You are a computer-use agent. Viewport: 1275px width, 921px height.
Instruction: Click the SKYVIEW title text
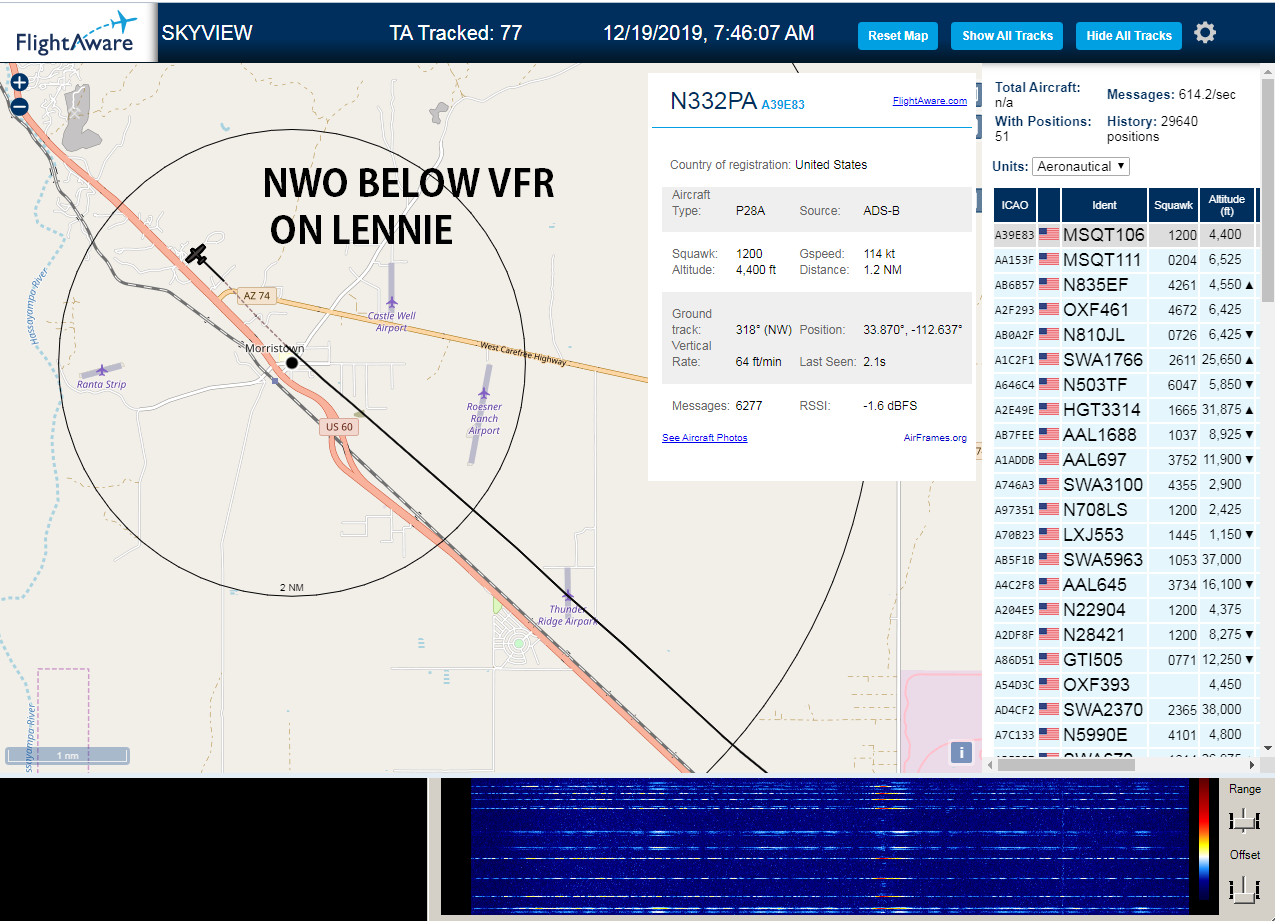tap(207, 33)
